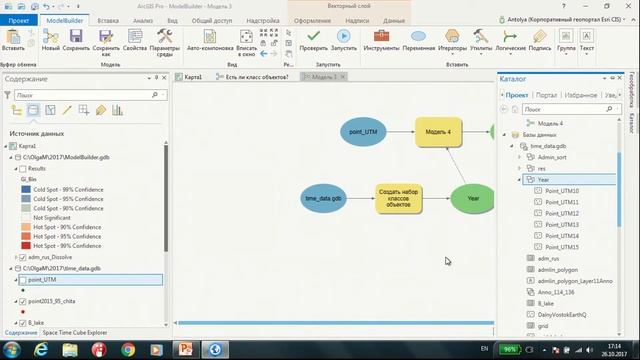The height and width of the screenshot is (360, 640).
Task: Open model Свойства properties
Action: click(135, 40)
